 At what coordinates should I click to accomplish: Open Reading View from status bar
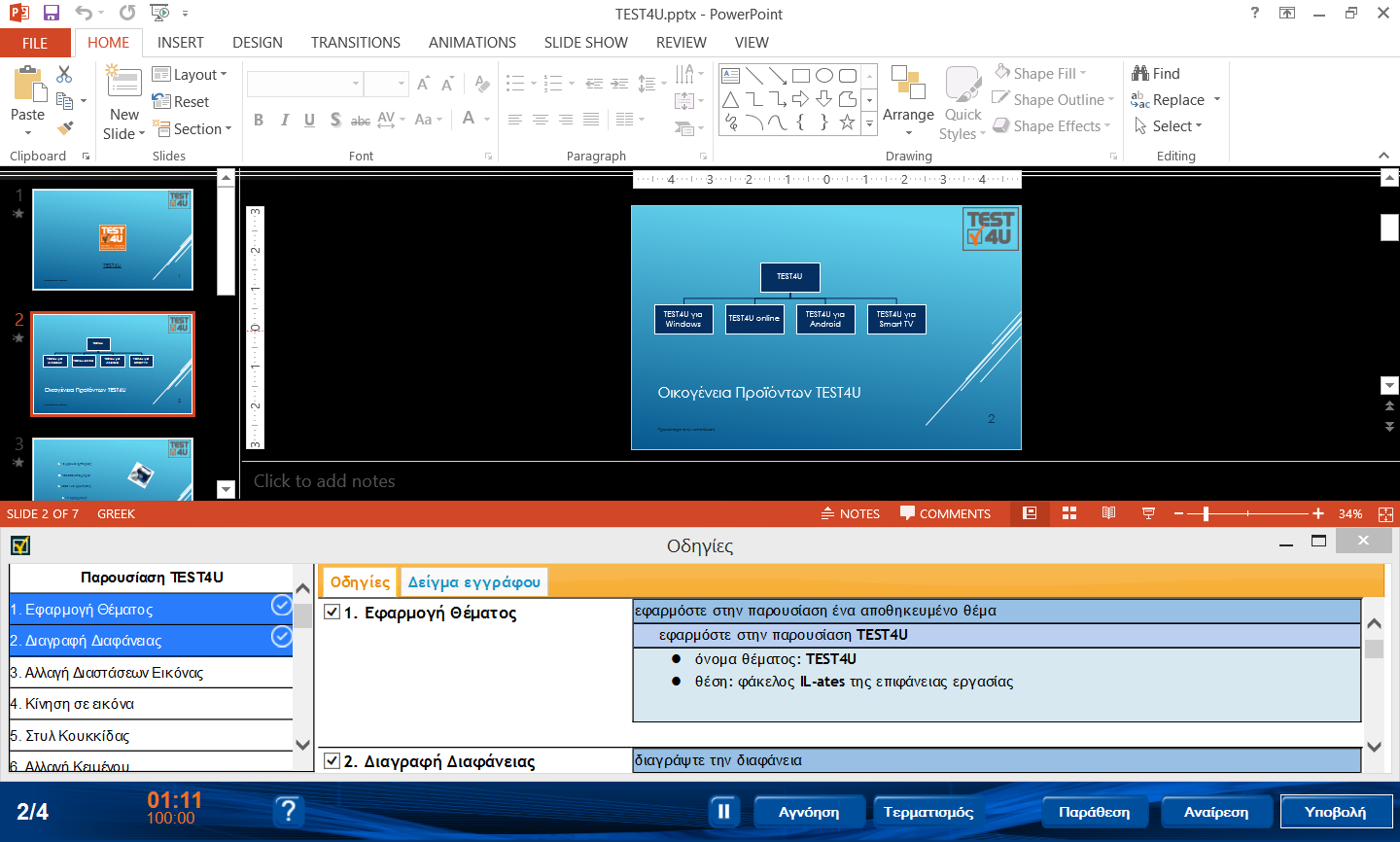(1108, 513)
